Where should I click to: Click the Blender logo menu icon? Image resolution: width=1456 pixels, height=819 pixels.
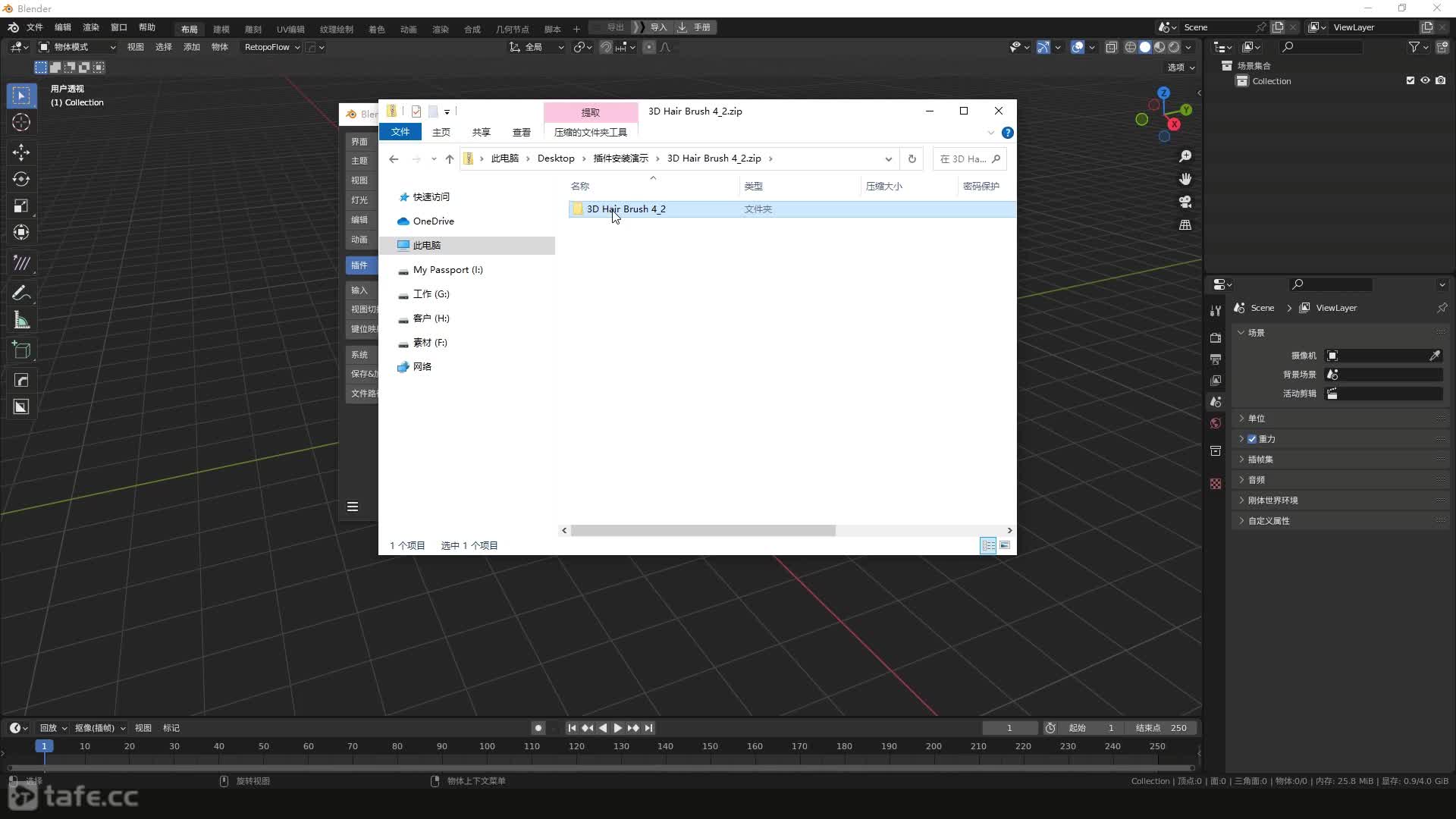pos(13,27)
